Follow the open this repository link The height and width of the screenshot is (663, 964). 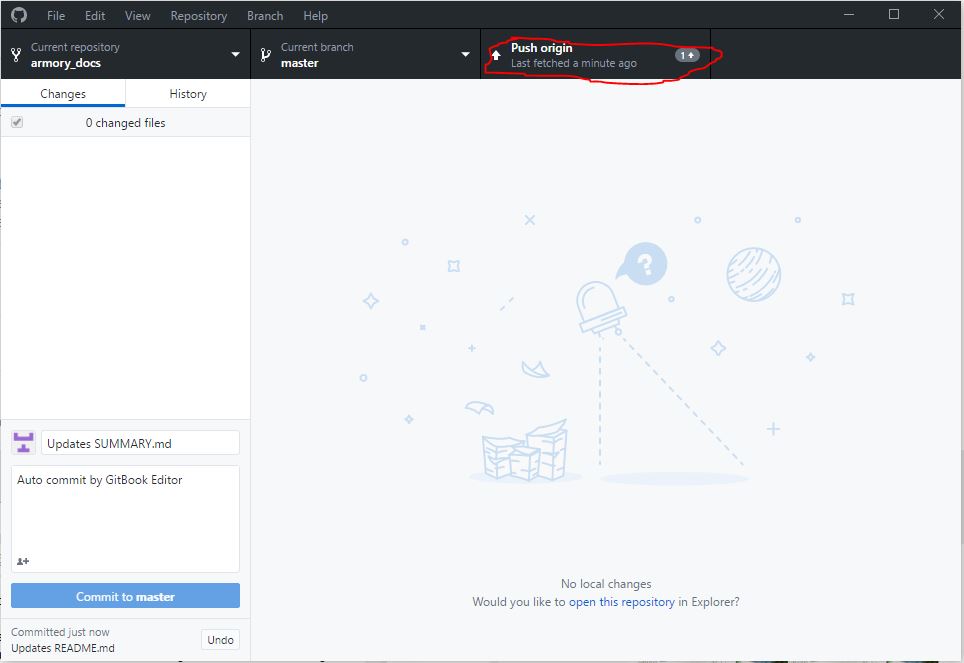[x=622, y=601]
